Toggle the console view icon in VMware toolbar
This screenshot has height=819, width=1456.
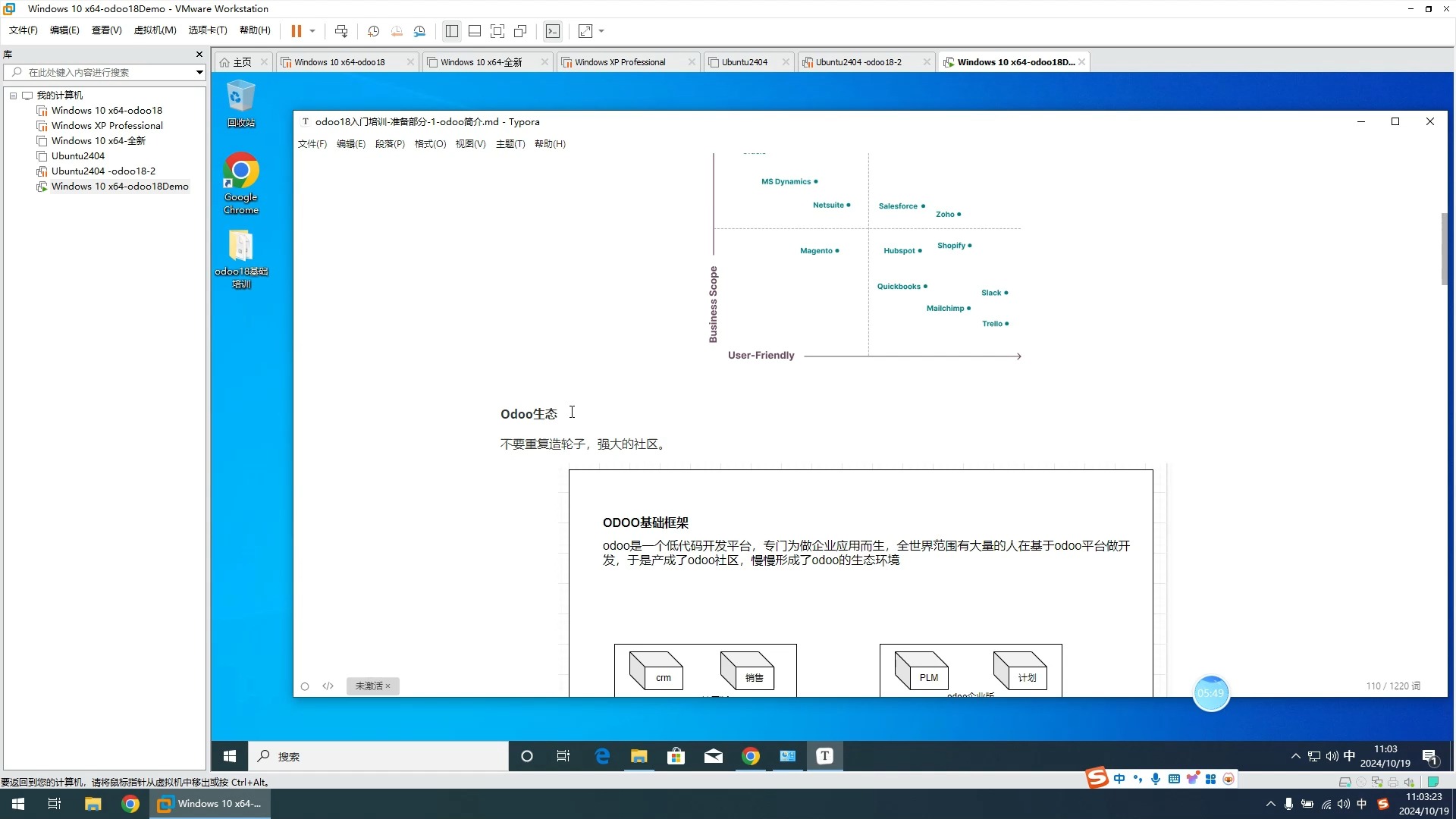coord(553,31)
